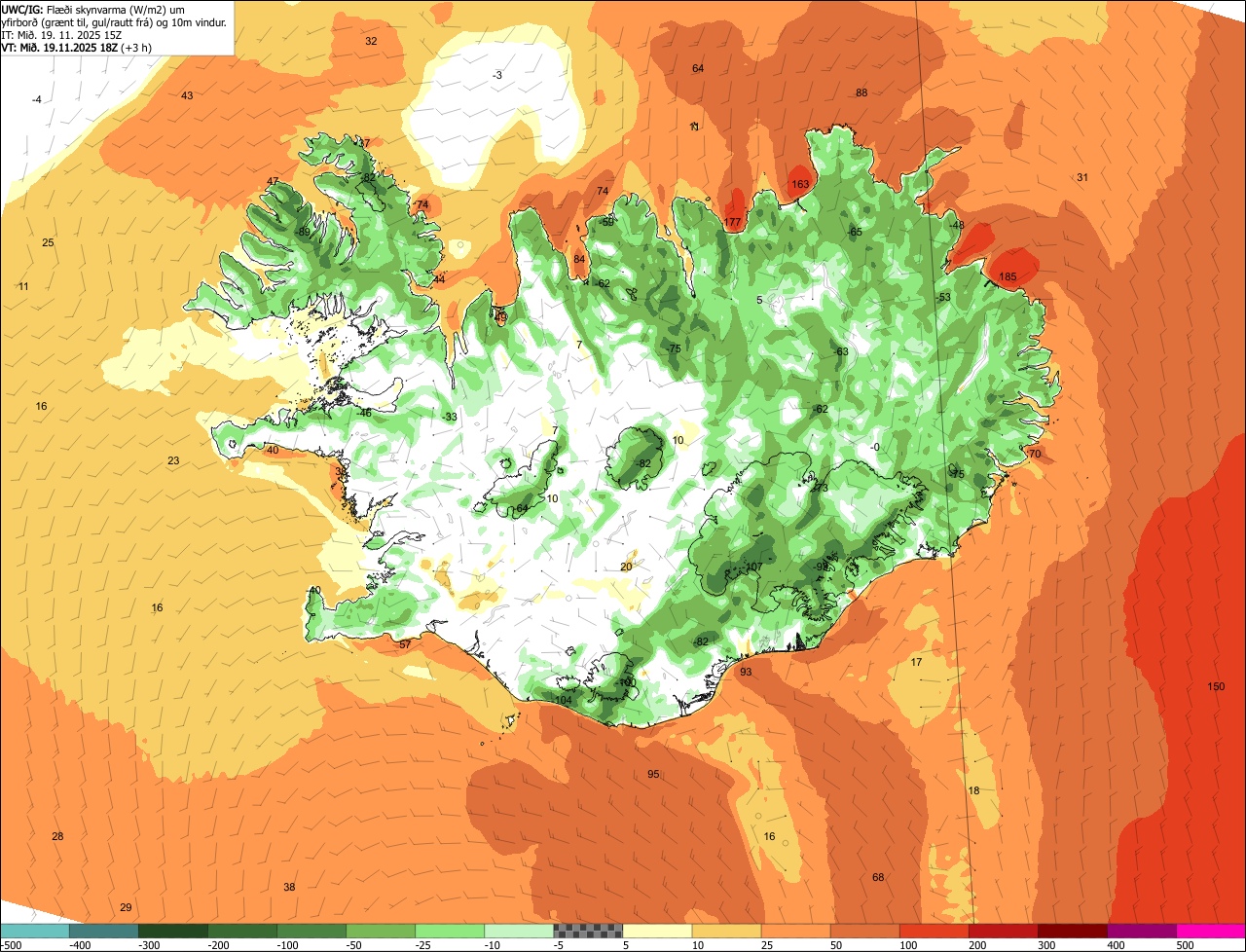Select the orange swatch between 25 and 50

(x=794, y=931)
